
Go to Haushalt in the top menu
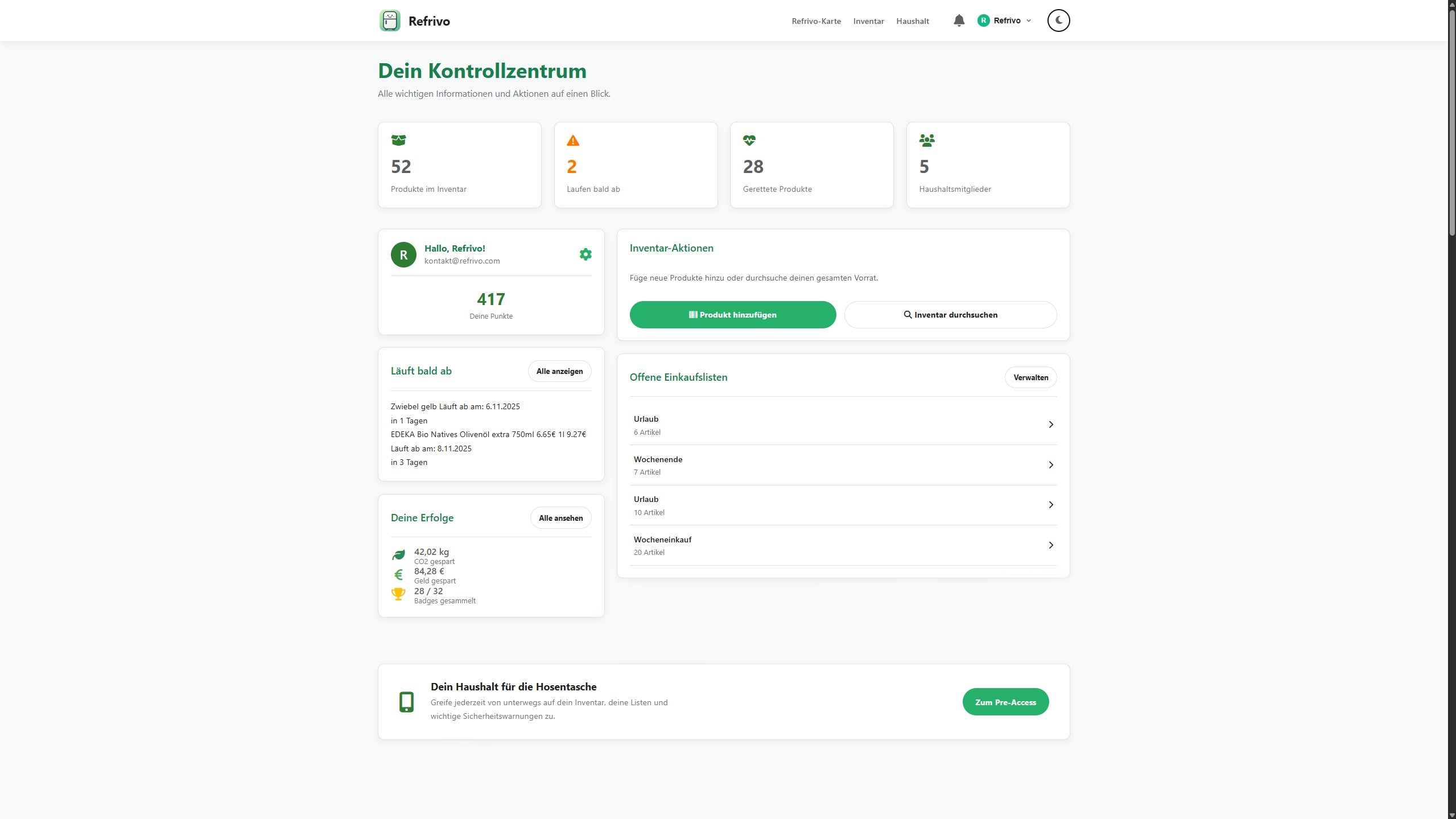pyautogui.click(x=912, y=21)
